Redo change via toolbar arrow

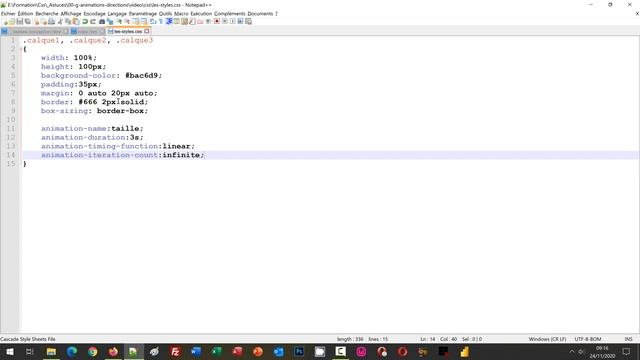click(93, 21)
